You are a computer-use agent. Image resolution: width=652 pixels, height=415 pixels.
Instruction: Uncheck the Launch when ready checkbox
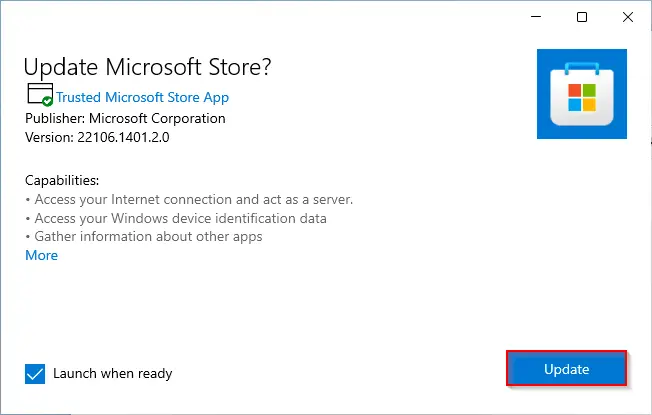(x=35, y=374)
